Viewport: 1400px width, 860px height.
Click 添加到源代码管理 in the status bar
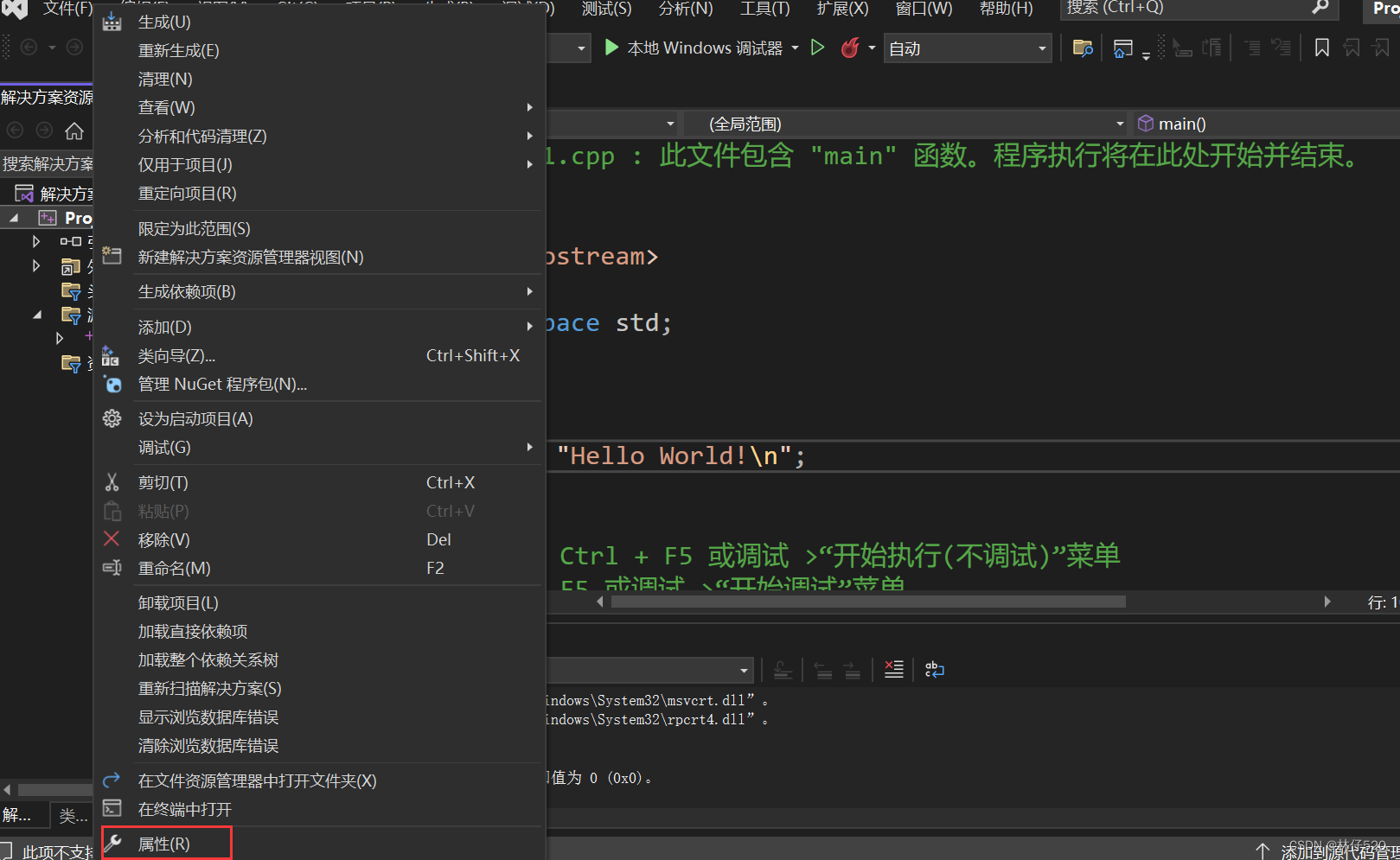tap(1340, 852)
